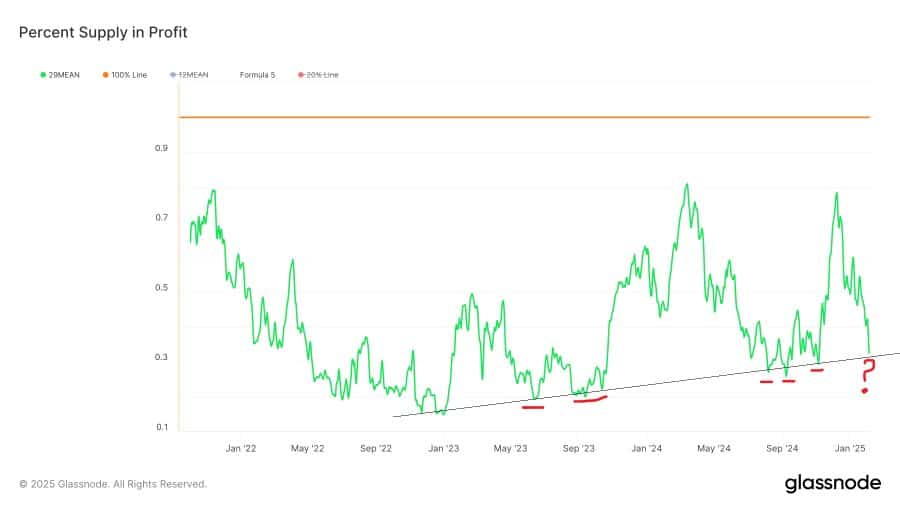This screenshot has height=507, width=900.
Task: Click the orange horizontal 100% line
Action: click(520, 117)
